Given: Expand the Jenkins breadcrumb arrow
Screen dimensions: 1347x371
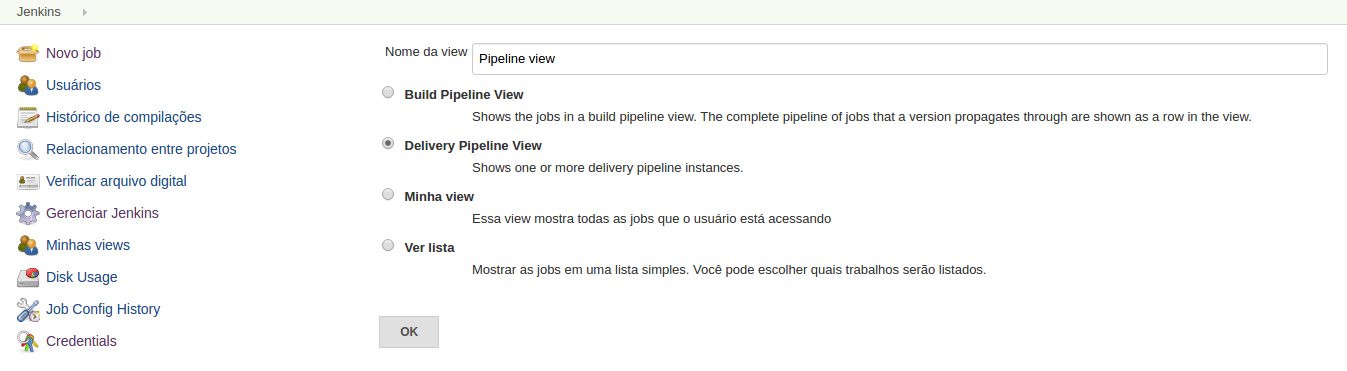Looking at the screenshot, I should coord(84,12).
